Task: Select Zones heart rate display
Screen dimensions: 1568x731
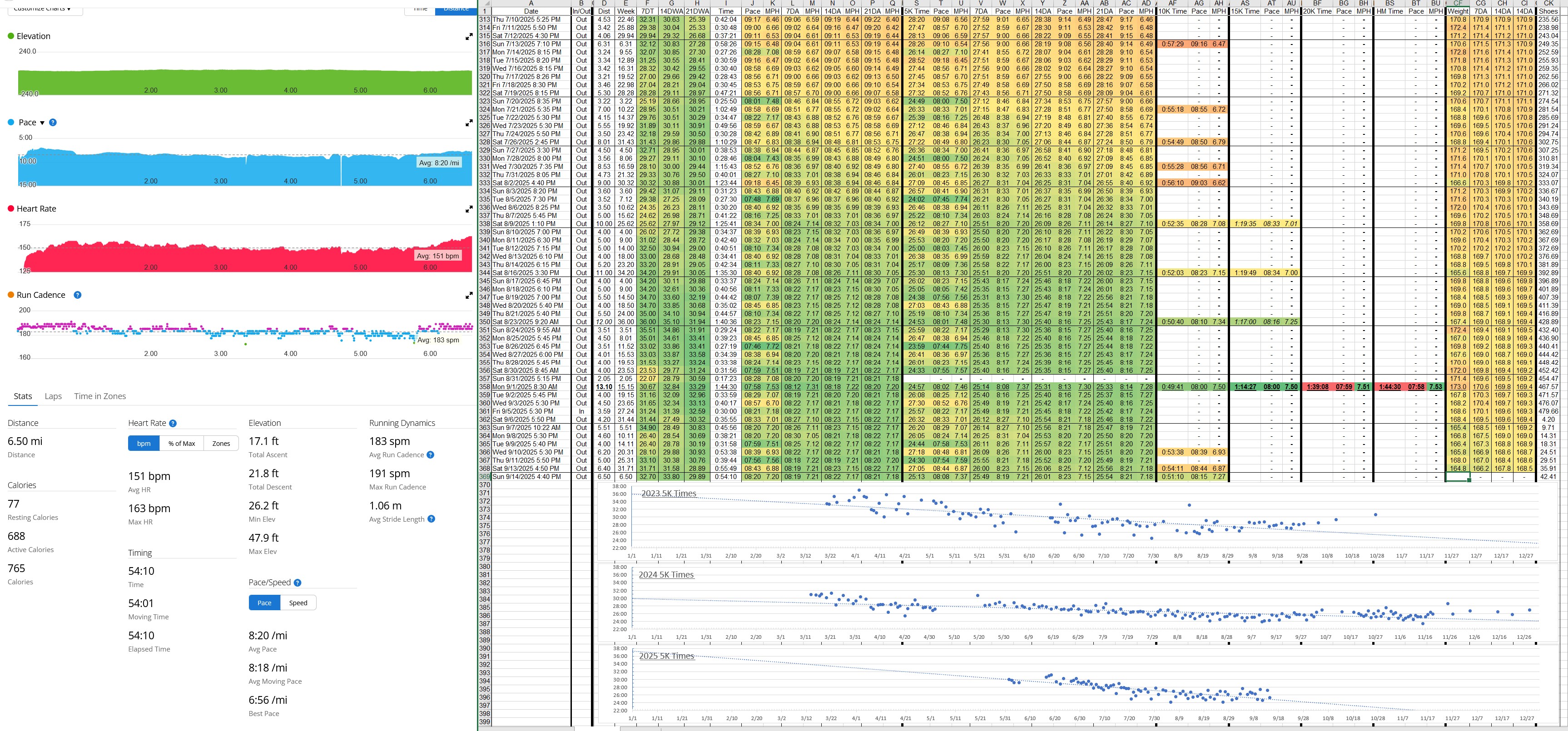Action: click(x=221, y=443)
